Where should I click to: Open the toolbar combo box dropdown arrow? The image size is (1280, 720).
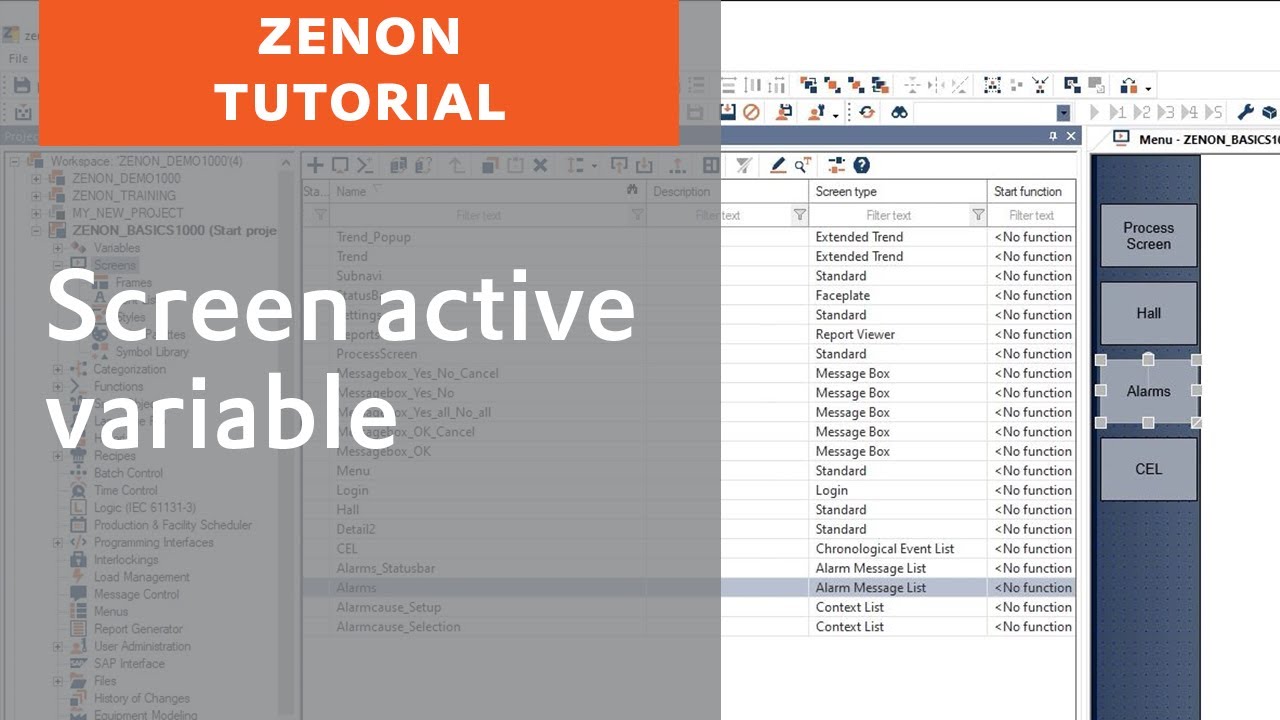pos(1064,113)
